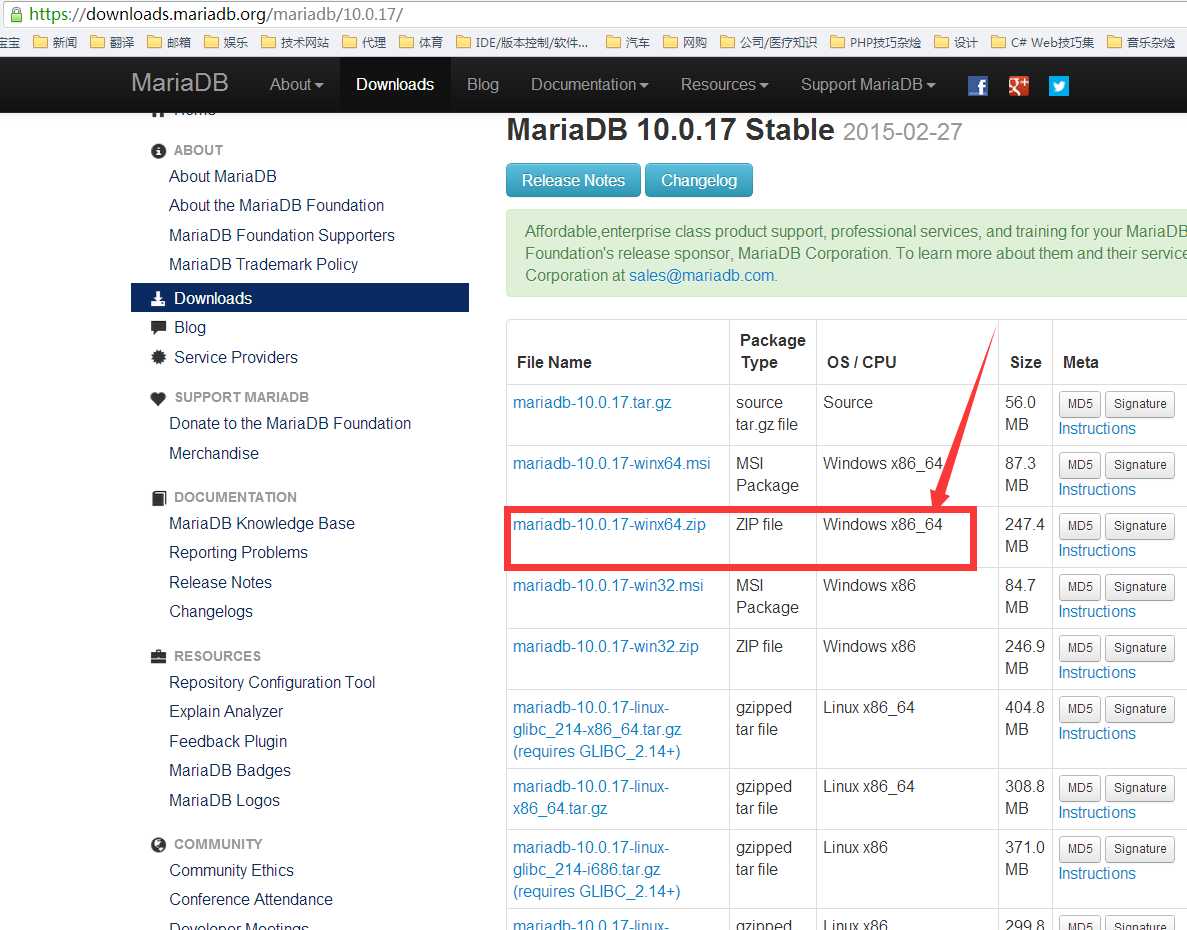1187x930 pixels.
Task: Expand the About dropdown in navbar
Action: (x=296, y=85)
